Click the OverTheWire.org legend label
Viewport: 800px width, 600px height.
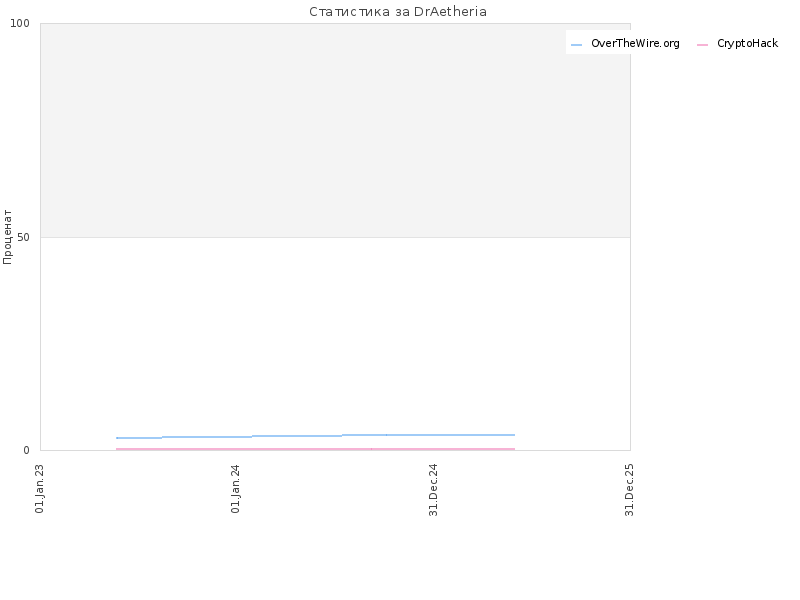(635, 44)
